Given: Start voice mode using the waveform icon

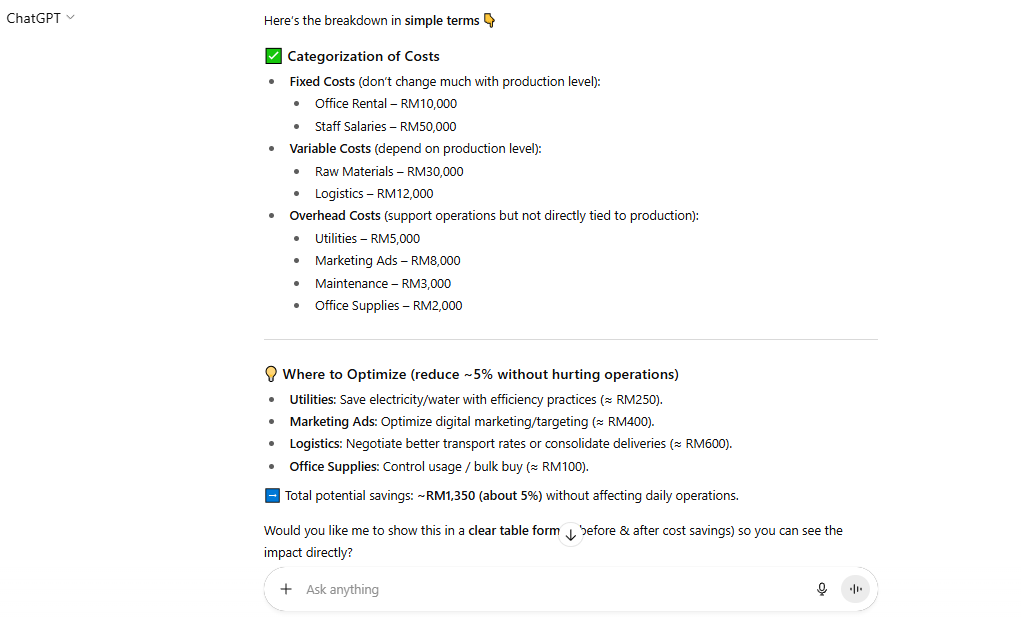Looking at the screenshot, I should coord(855,589).
